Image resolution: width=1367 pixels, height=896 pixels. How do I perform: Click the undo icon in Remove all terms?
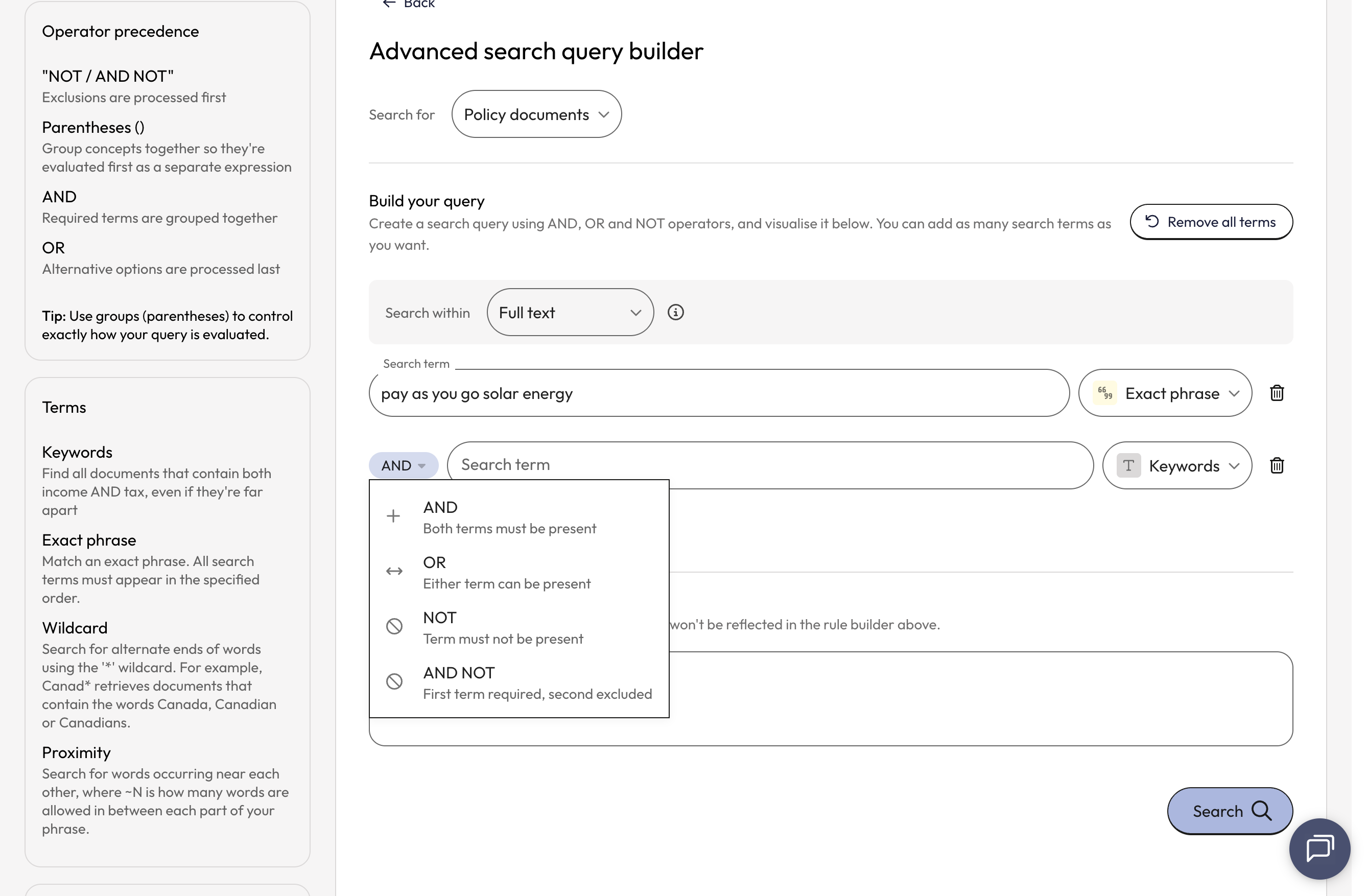pos(1151,221)
